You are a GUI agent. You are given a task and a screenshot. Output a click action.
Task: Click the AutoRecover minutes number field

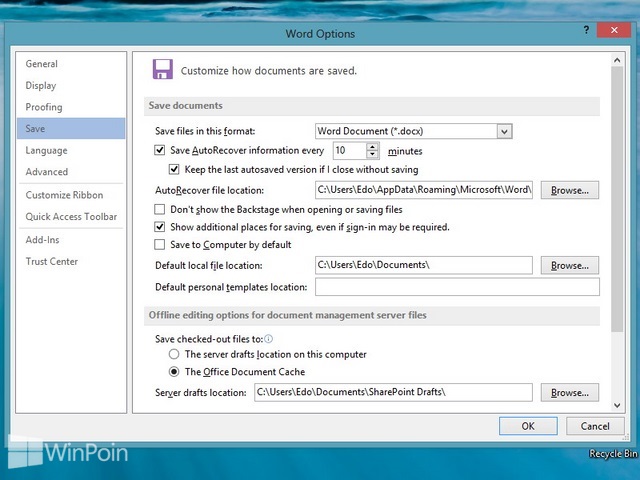click(350, 151)
